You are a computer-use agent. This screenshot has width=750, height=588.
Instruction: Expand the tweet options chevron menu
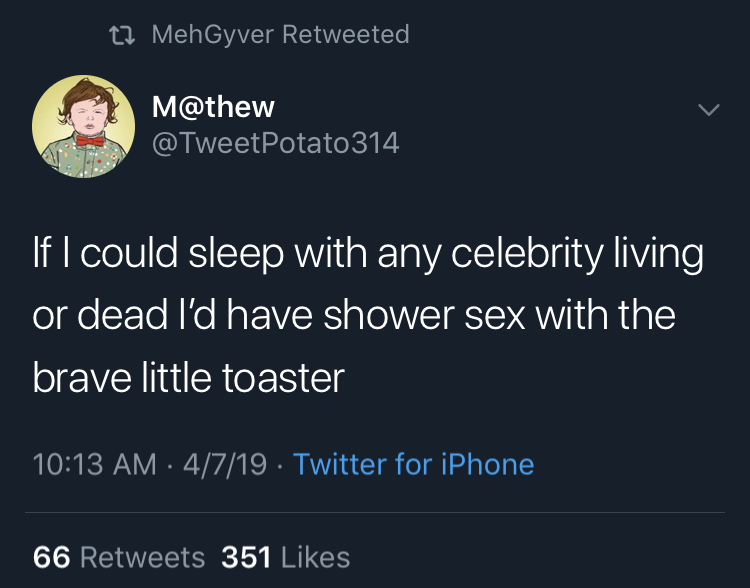pyautogui.click(x=708, y=109)
